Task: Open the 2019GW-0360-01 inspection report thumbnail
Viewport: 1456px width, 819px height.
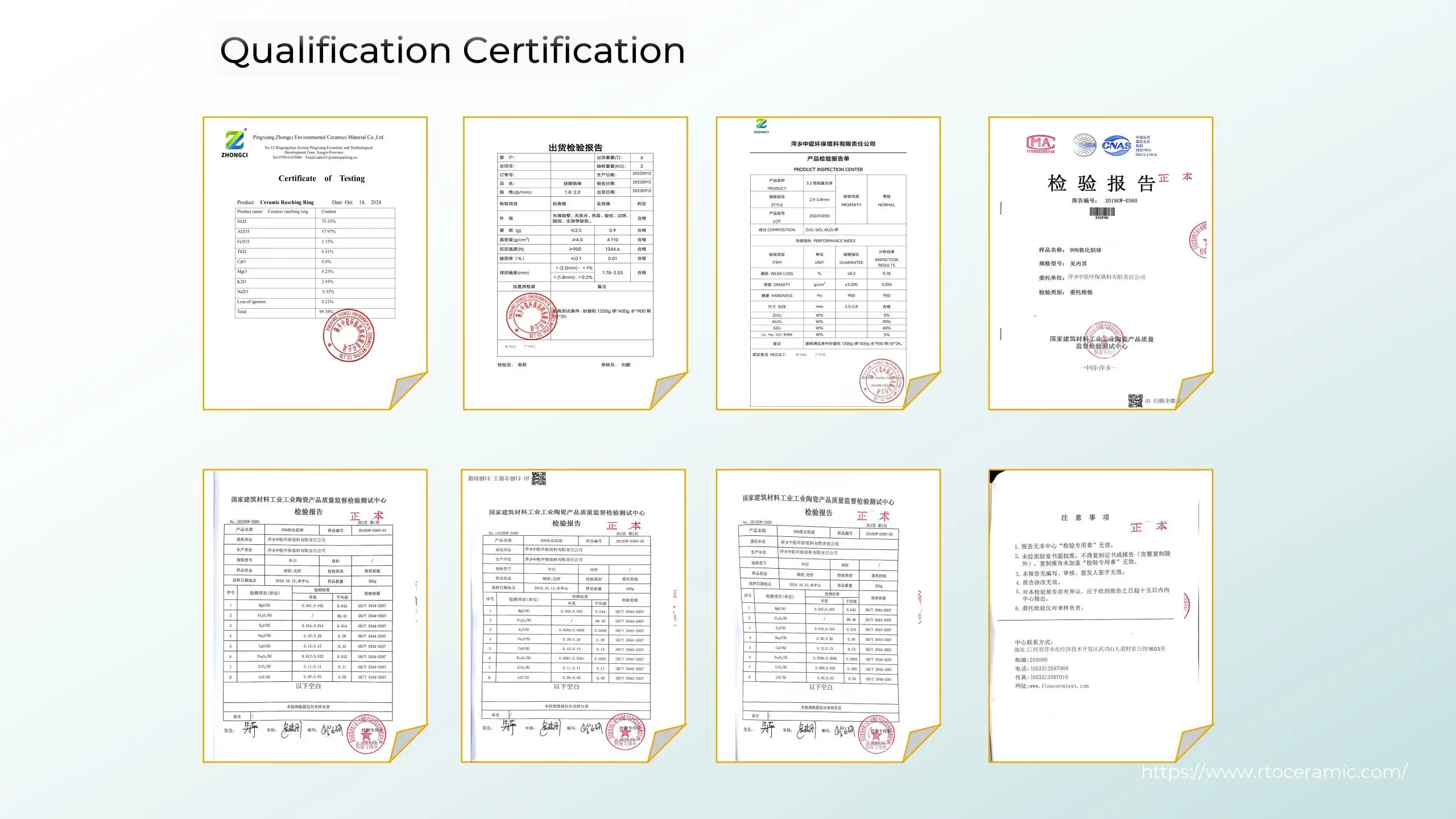Action: tap(315, 615)
